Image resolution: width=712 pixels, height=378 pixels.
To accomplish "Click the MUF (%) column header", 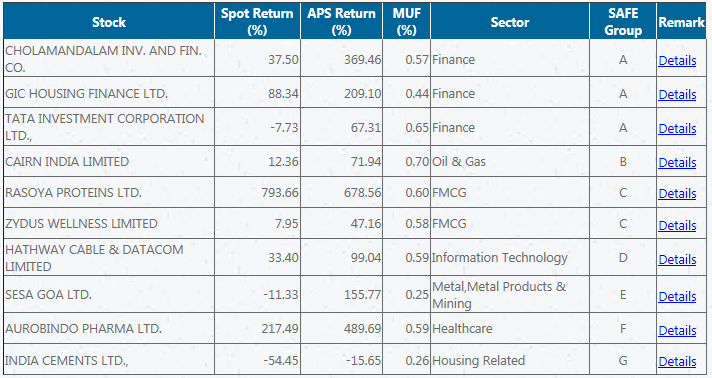I will 406,21.
